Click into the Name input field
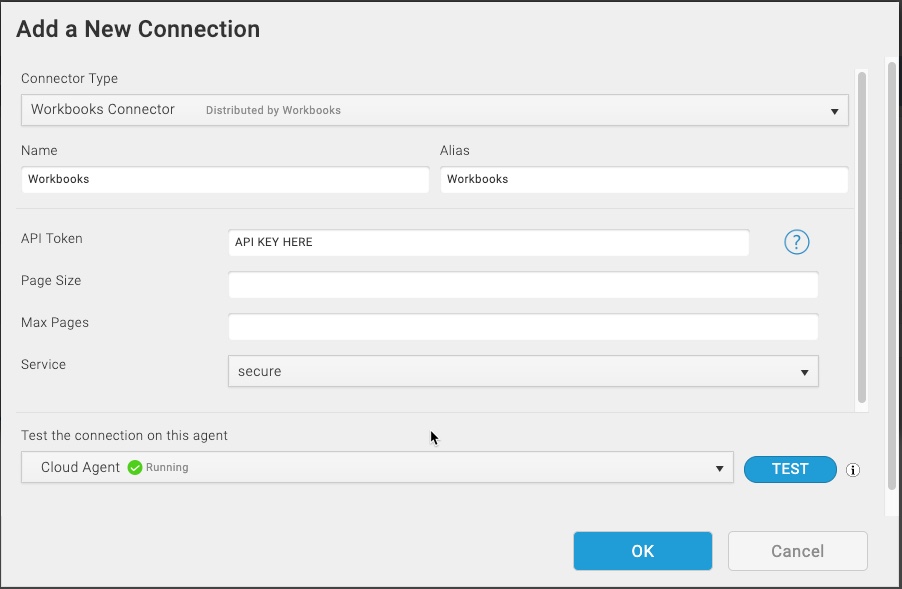902x589 pixels. (x=226, y=179)
